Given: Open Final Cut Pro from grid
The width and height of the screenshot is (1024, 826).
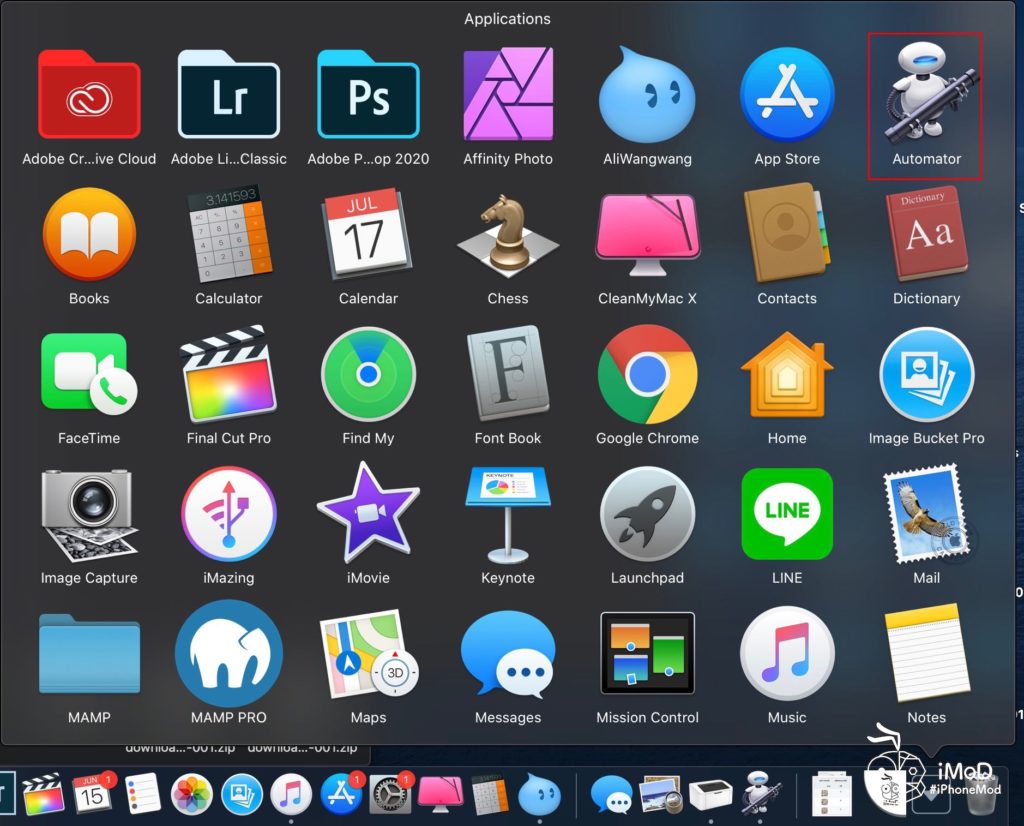Looking at the screenshot, I should tap(228, 374).
